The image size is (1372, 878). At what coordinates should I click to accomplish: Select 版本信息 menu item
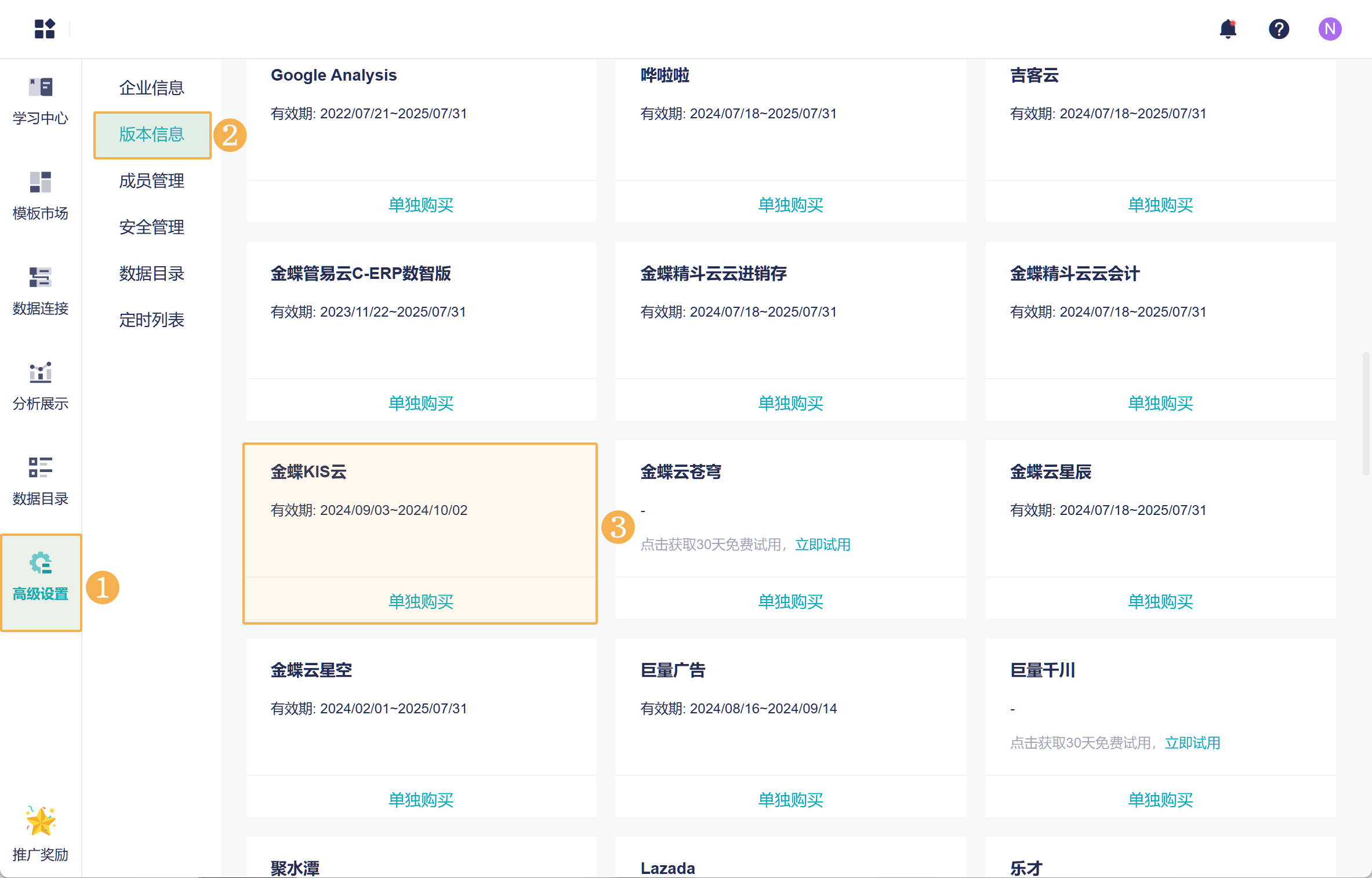[151, 134]
